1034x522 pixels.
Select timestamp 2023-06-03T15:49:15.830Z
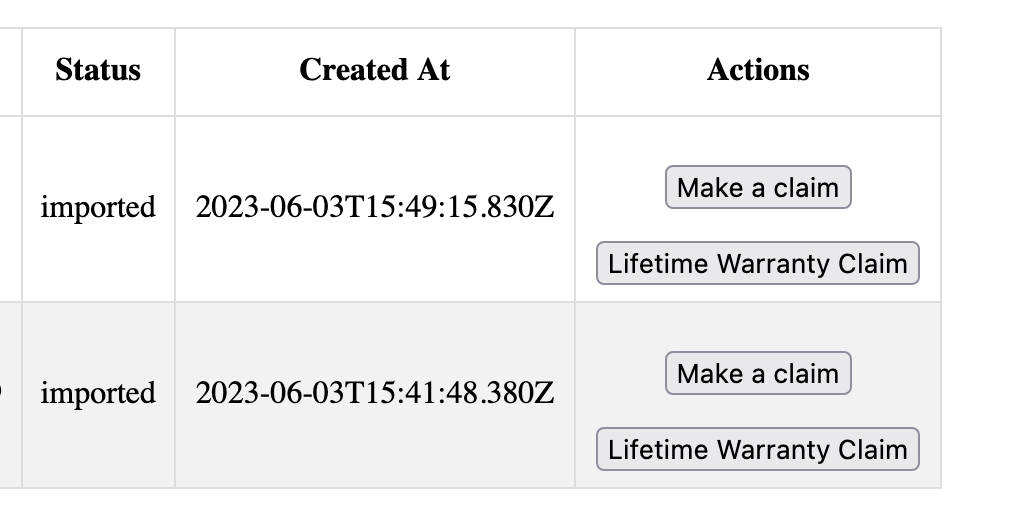point(375,208)
